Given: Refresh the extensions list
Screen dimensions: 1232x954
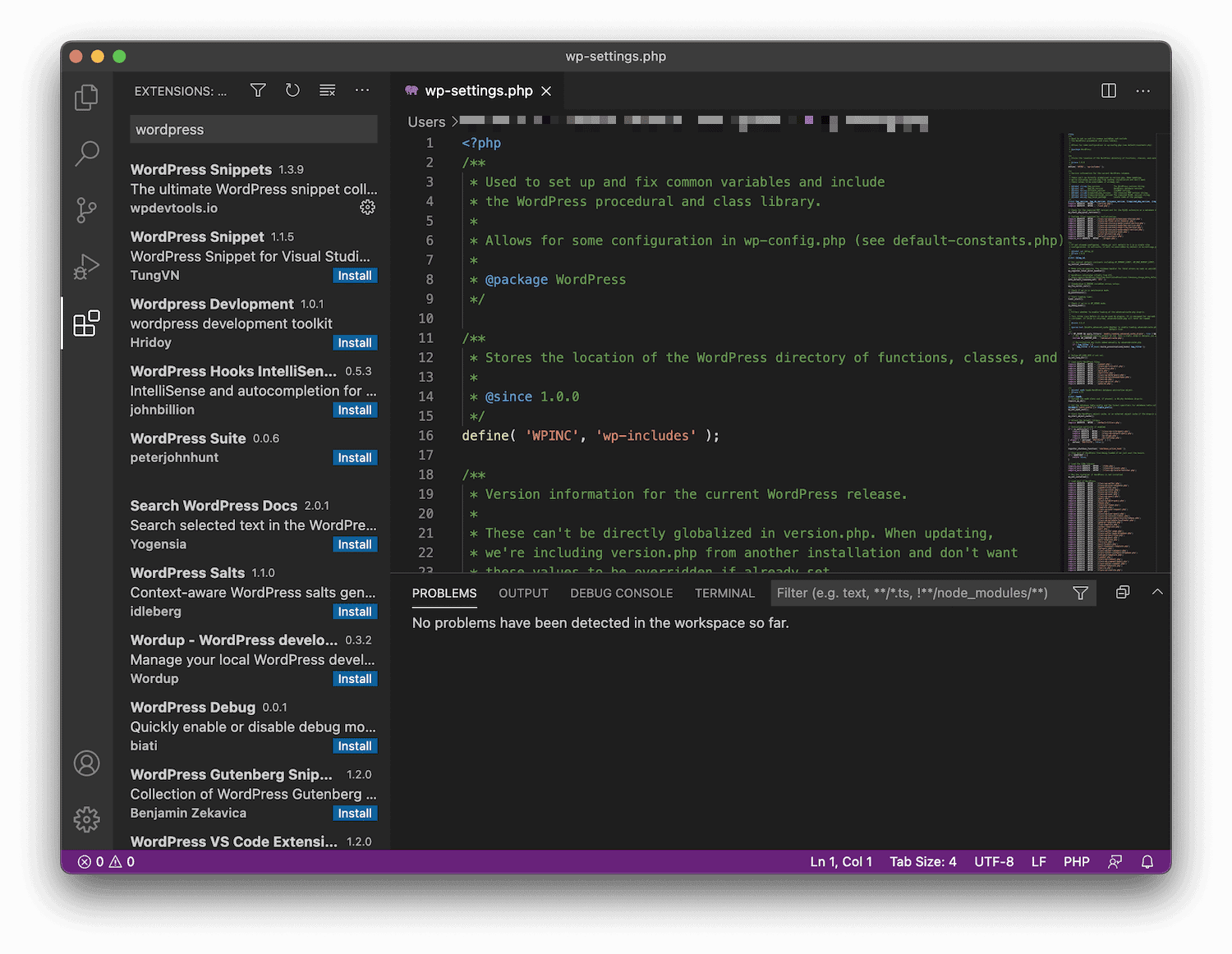Looking at the screenshot, I should 292,90.
